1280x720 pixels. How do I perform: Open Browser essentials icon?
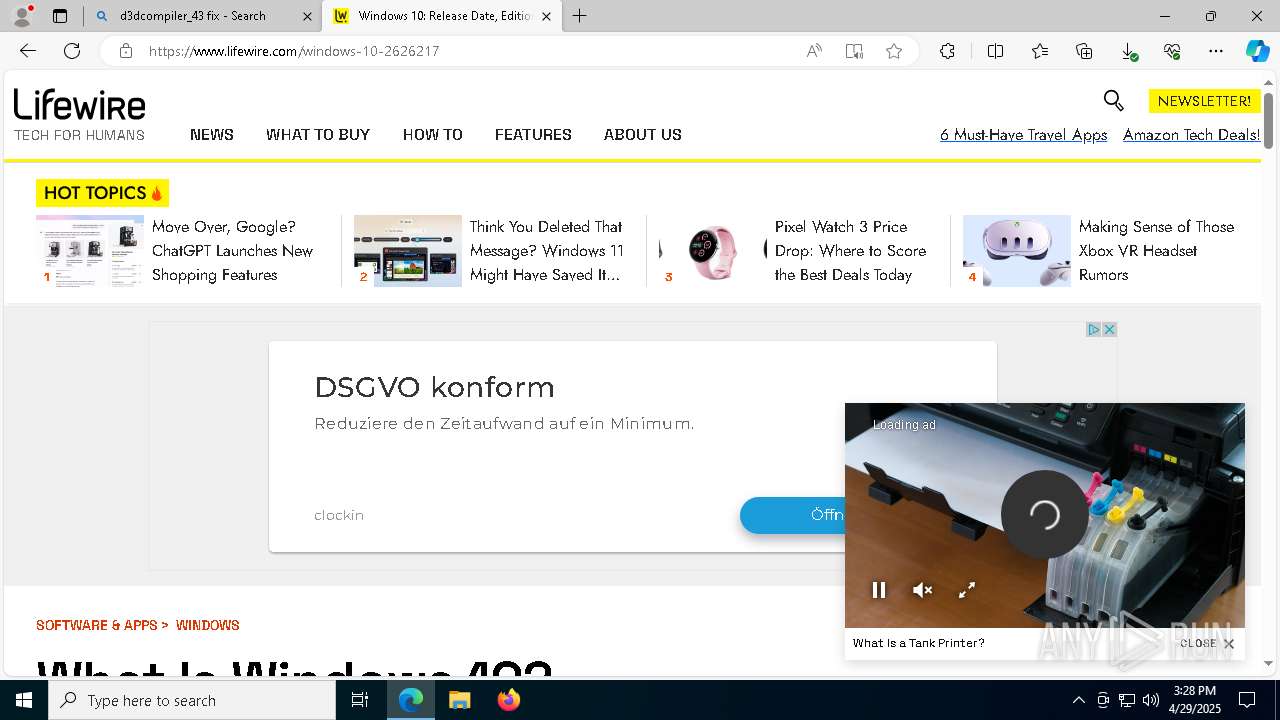point(1172,51)
